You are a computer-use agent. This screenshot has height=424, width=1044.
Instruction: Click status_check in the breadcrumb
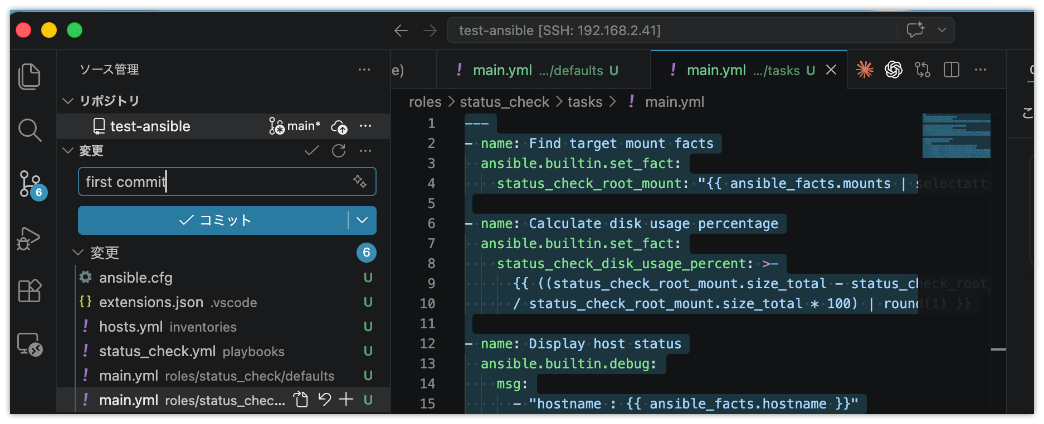coord(505,102)
